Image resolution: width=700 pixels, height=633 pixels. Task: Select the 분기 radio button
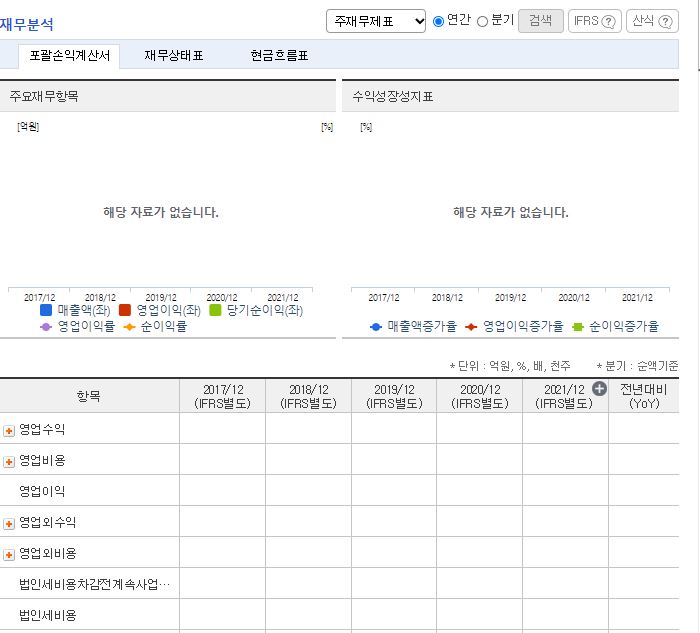tap(482, 21)
